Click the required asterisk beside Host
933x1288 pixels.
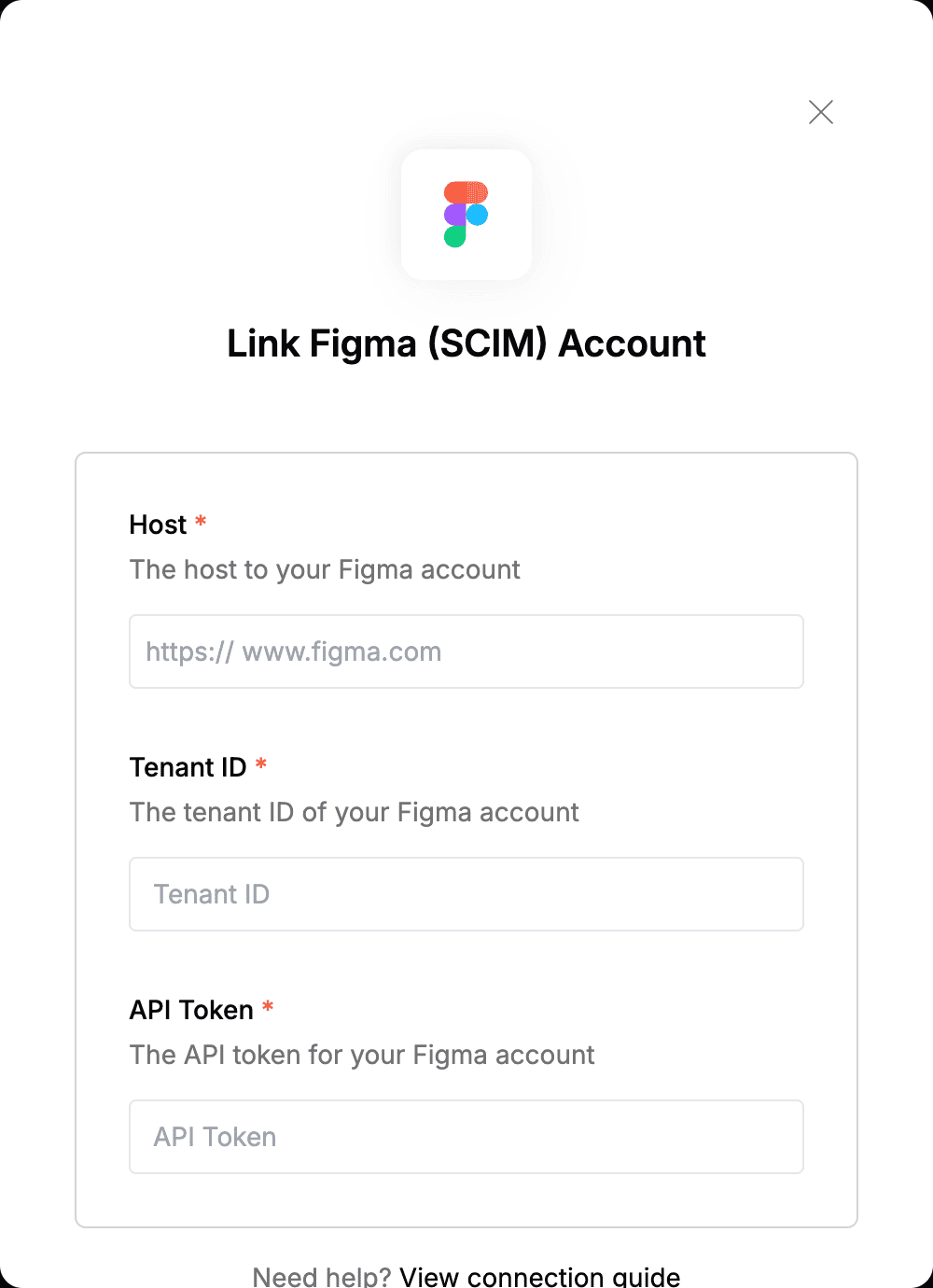point(201,522)
